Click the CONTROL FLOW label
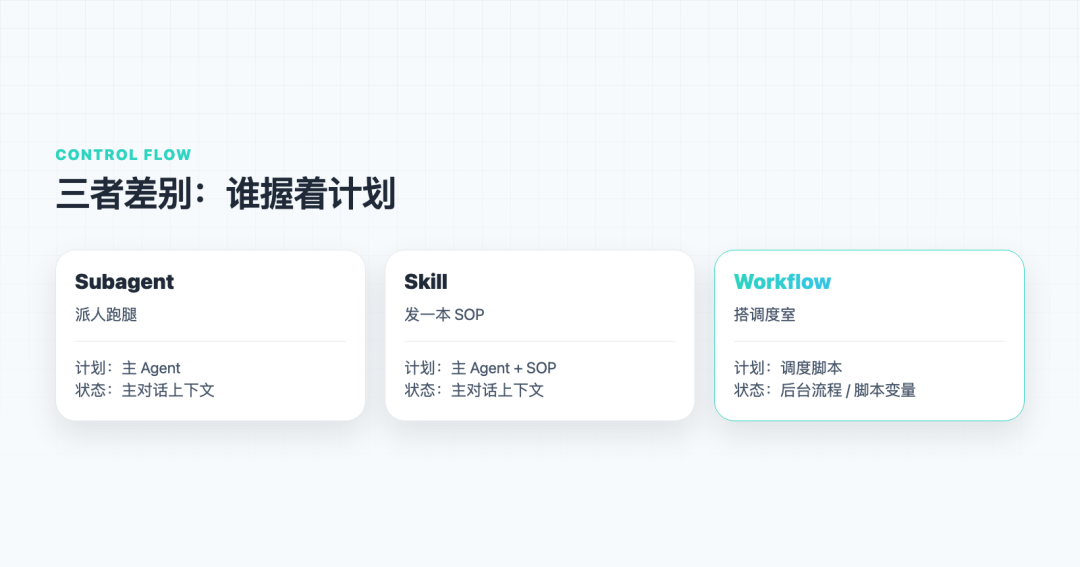Viewport: 1080px width, 567px height. click(123, 154)
